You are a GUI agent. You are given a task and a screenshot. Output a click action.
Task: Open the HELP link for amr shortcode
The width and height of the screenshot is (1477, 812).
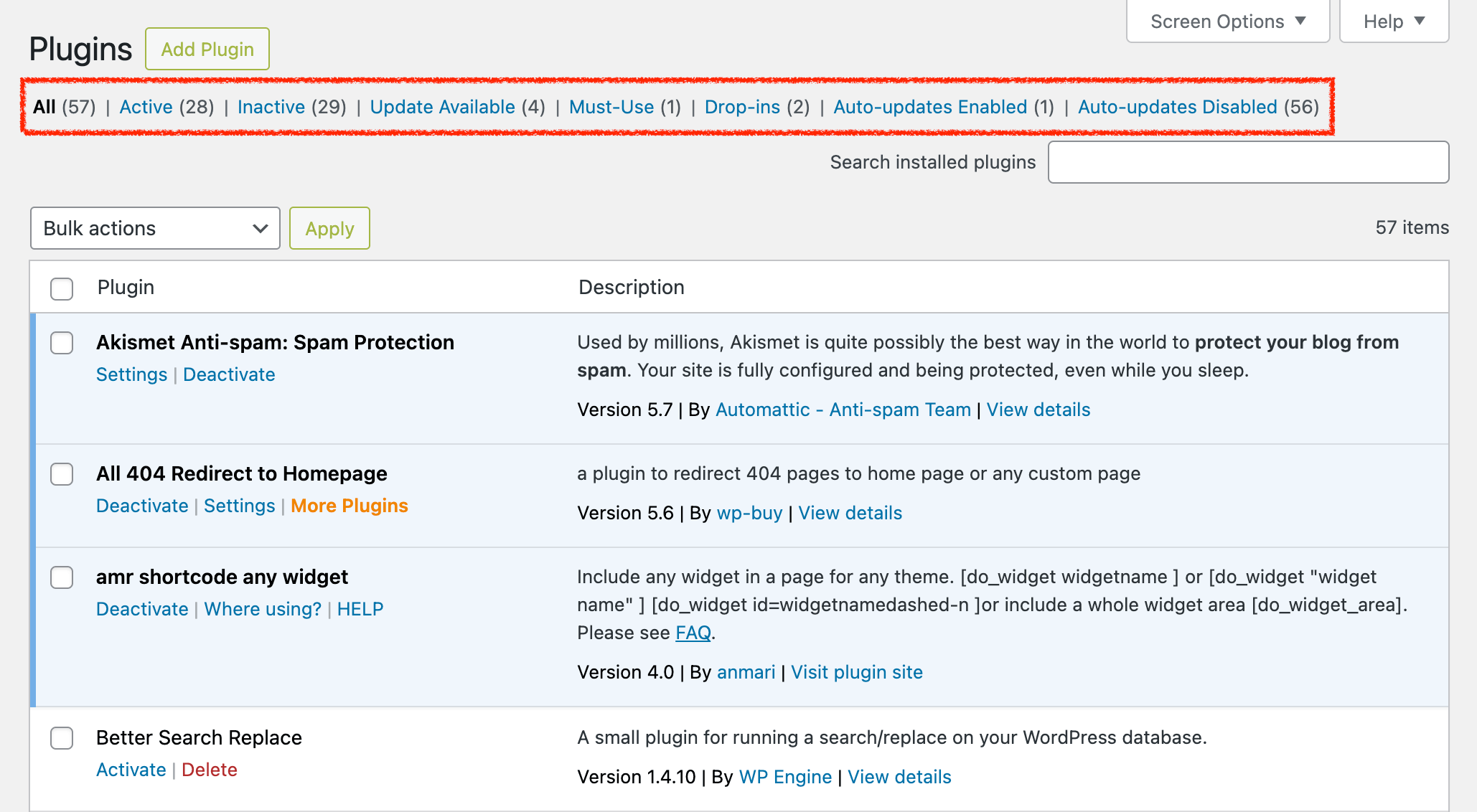360,609
